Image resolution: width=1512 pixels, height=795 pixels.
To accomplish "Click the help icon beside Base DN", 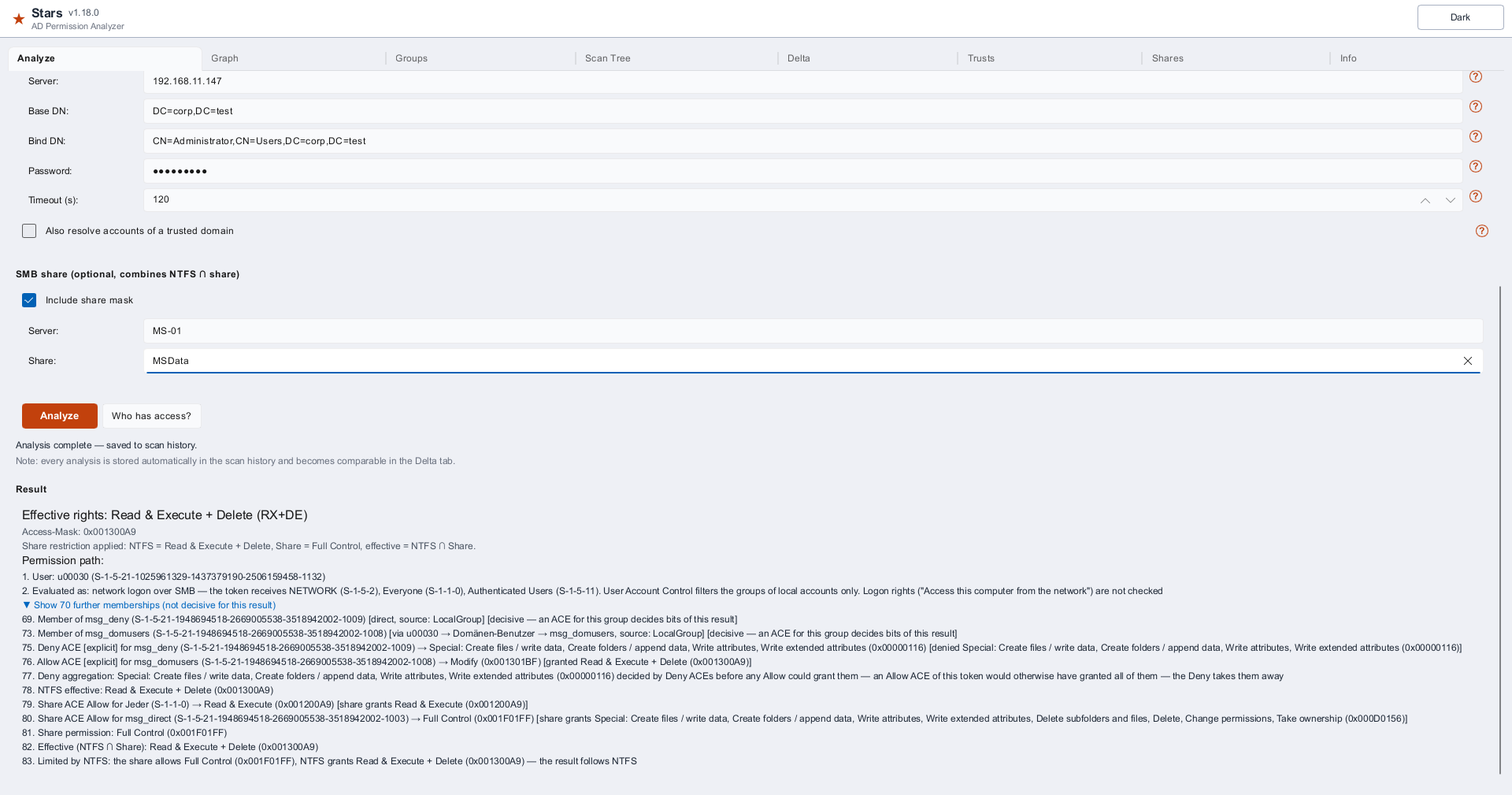I will pyautogui.click(x=1476, y=106).
